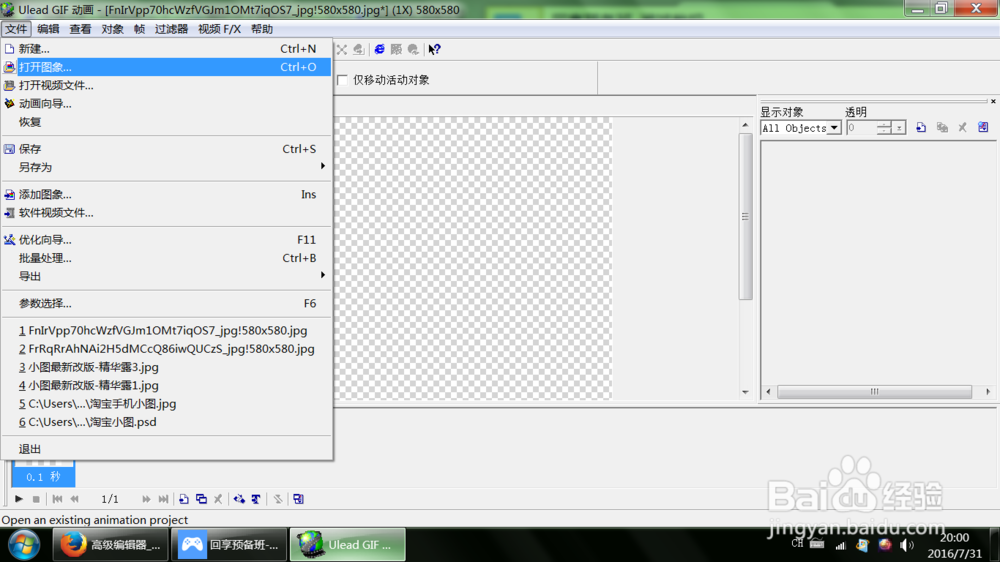Enable the 仅移动活动对象 checkbox
This screenshot has width=1000, height=562.
click(x=342, y=80)
